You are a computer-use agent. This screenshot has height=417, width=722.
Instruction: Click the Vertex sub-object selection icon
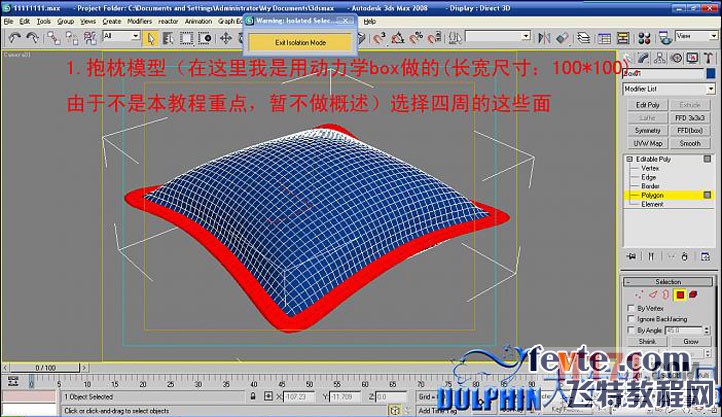(x=636, y=296)
